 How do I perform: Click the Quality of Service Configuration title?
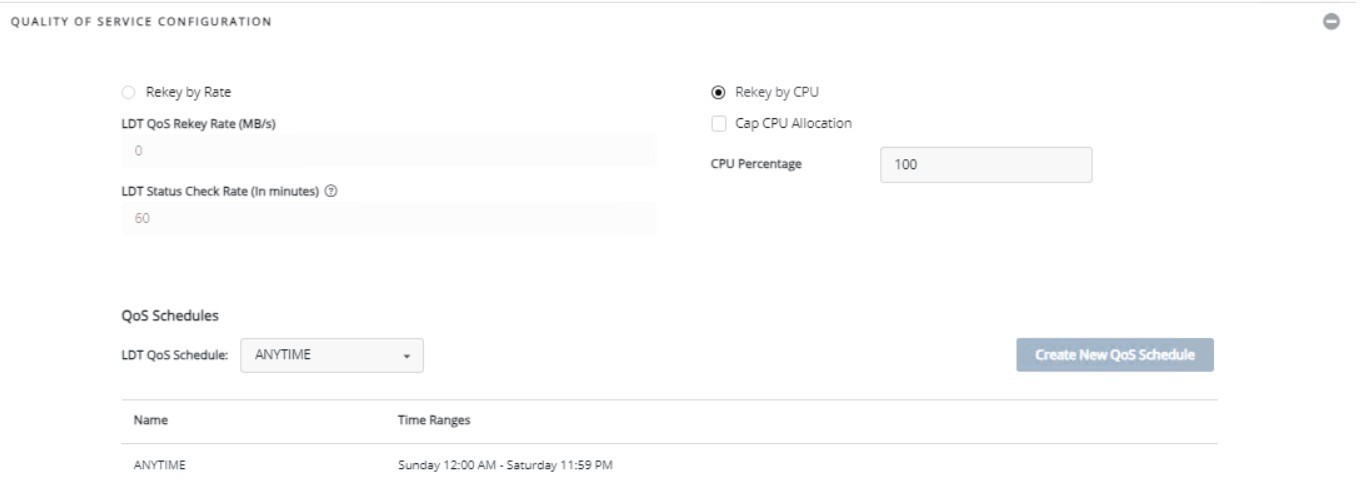click(x=140, y=22)
